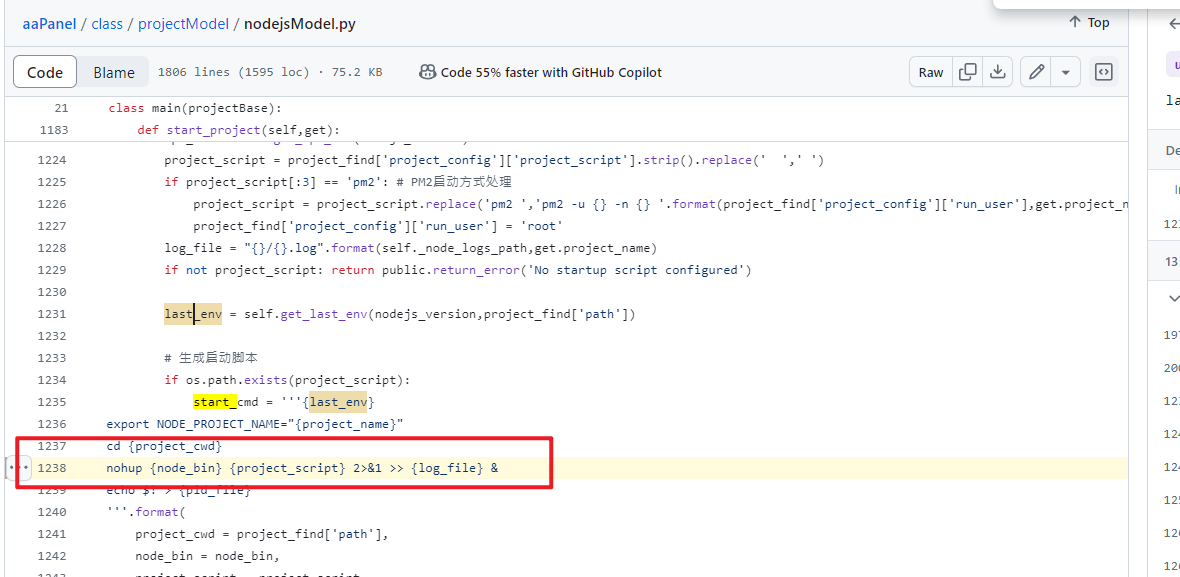This screenshot has width=1180, height=577.
Task: Click highlighted last_env symbol on line 1231
Action: (193, 314)
